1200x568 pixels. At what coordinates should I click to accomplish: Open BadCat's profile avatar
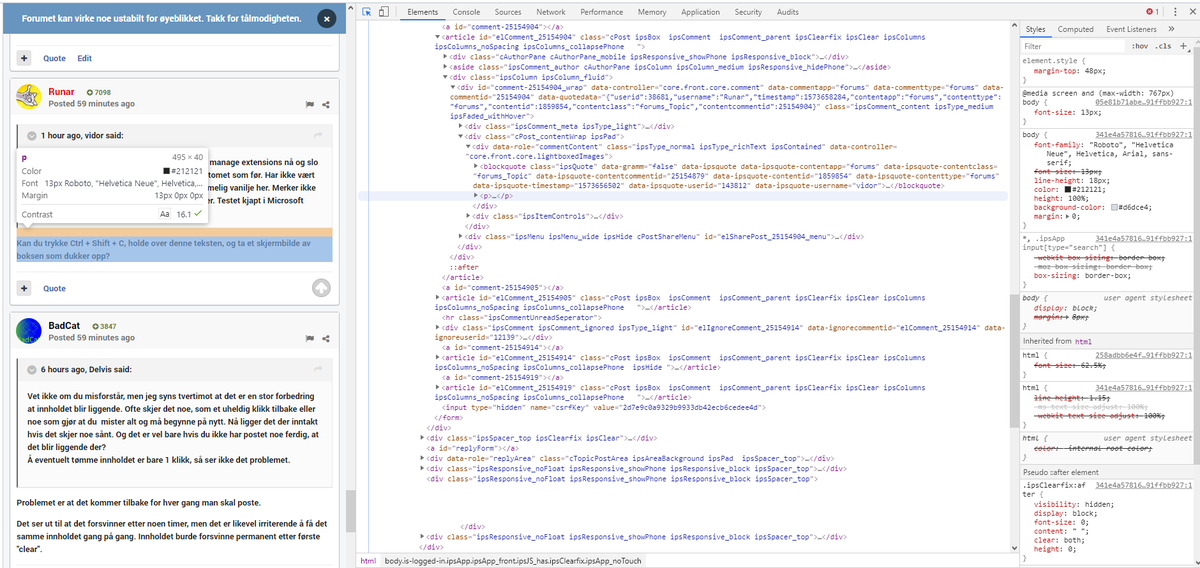tap(28, 332)
